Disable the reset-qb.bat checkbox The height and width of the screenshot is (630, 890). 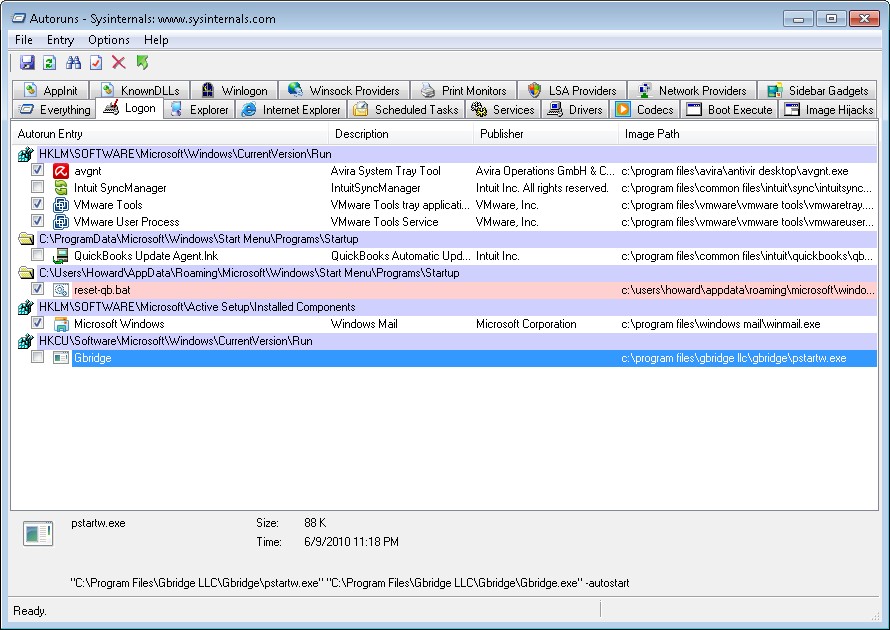pos(37,289)
